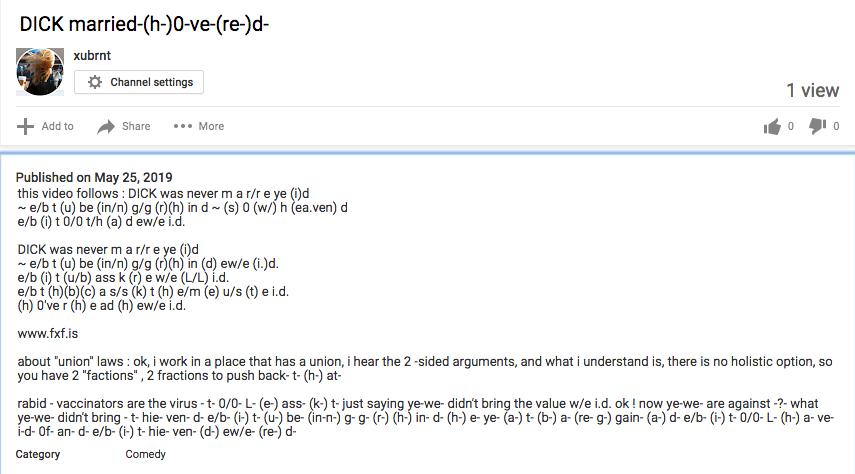The height and width of the screenshot is (474, 855).
Task: Select the Share label text
Action: (136, 126)
